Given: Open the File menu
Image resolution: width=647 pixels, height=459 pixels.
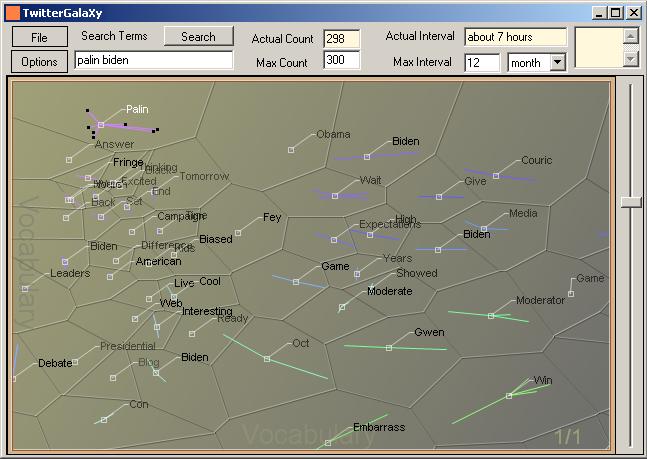Looking at the screenshot, I should (x=40, y=37).
